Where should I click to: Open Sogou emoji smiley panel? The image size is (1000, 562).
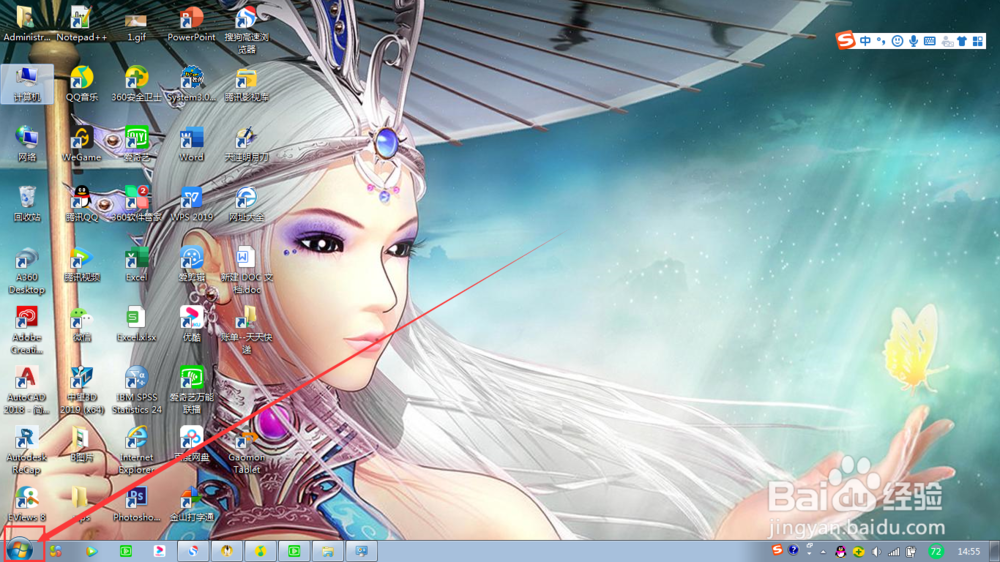point(897,41)
